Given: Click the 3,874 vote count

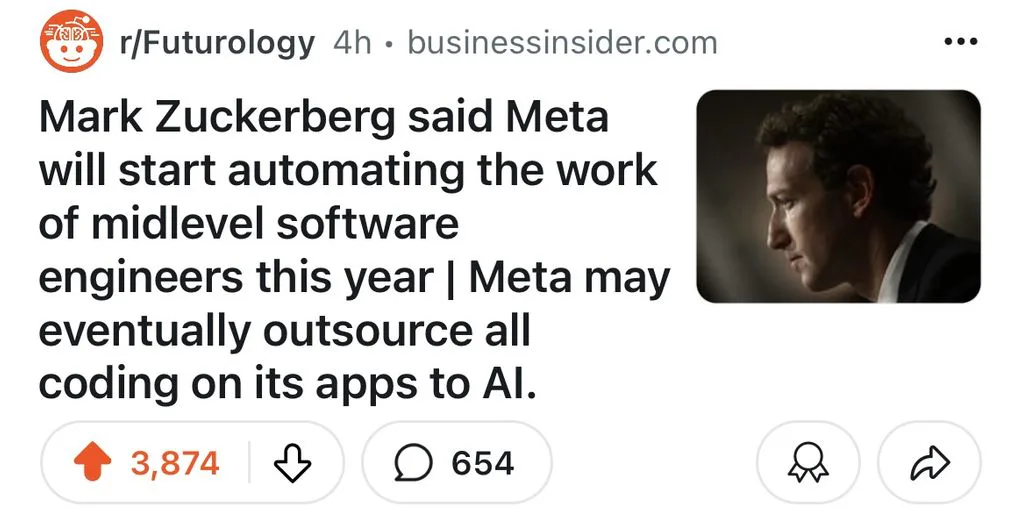Looking at the screenshot, I should (175, 463).
